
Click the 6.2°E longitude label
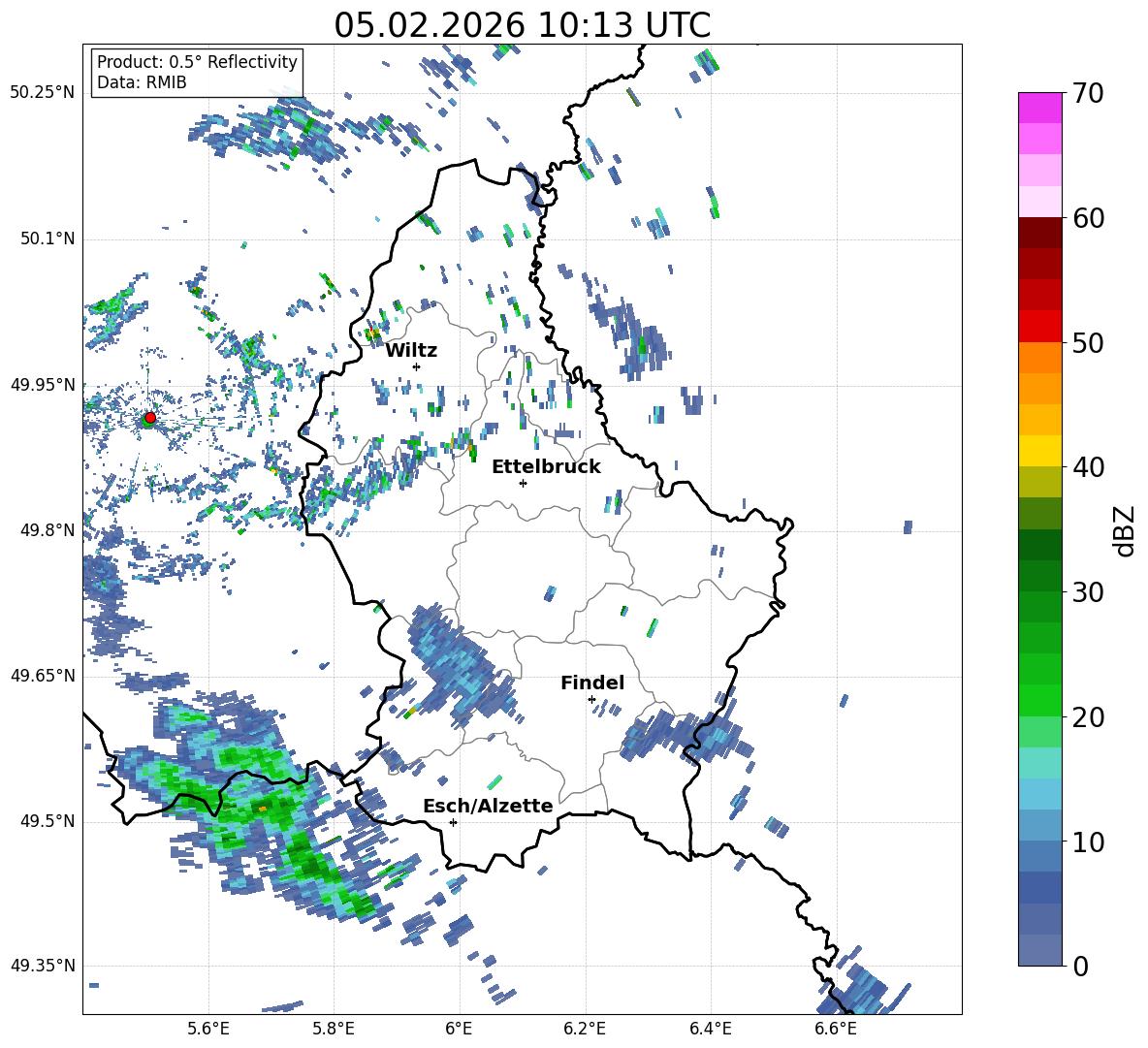[x=585, y=1029]
